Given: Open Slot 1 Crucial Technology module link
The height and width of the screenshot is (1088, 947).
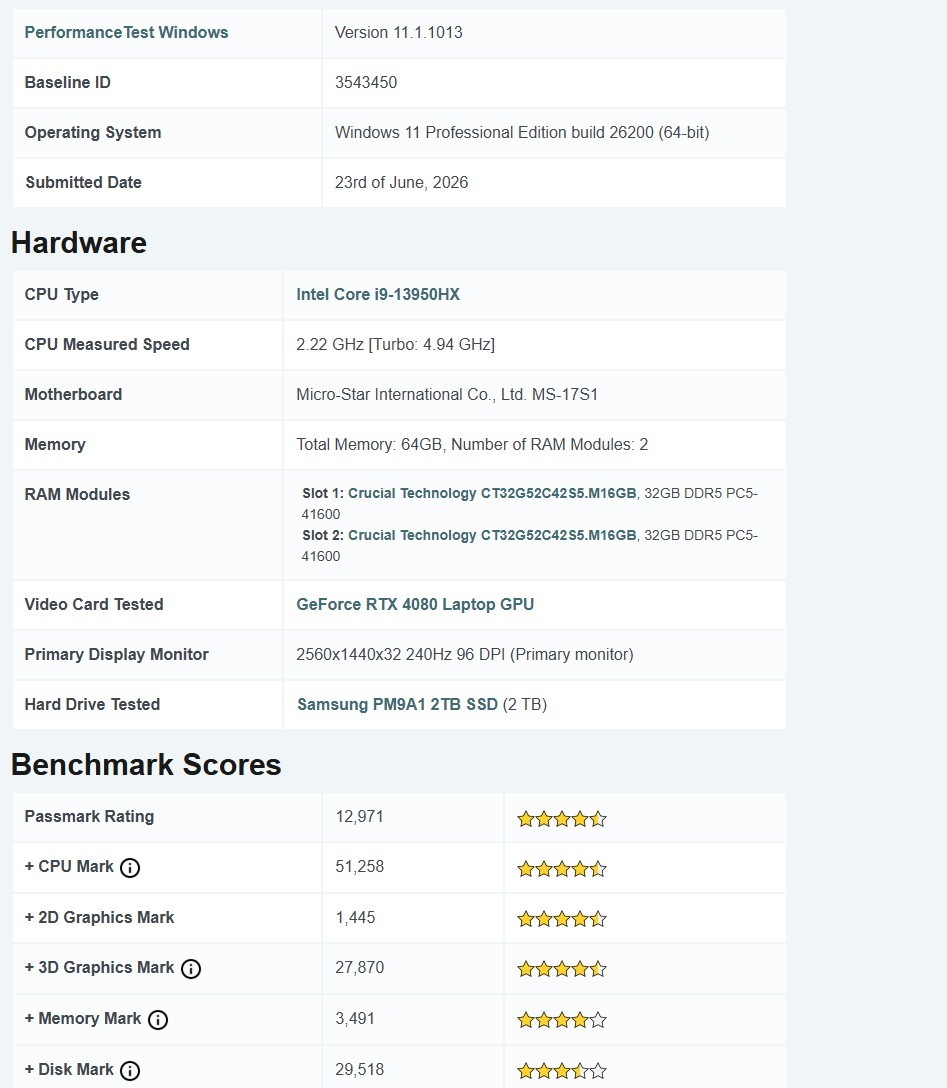Looking at the screenshot, I should tap(492, 493).
